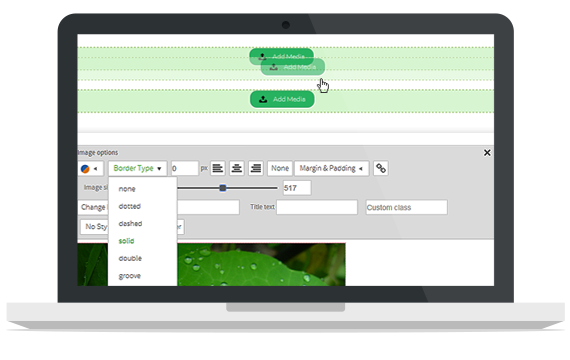Screen dimensions: 570x360
Task: Click the Custom class input field
Action: [406, 207]
